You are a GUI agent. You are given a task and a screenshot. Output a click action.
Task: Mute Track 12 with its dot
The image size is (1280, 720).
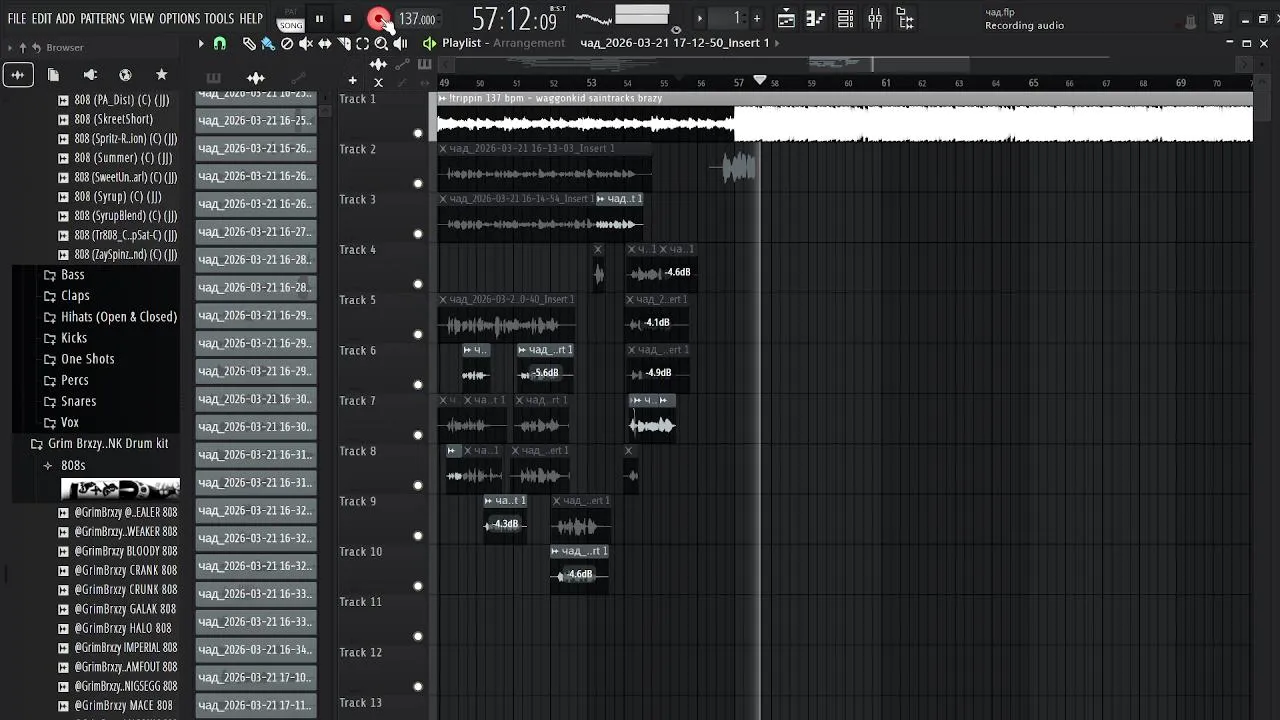coord(418,686)
